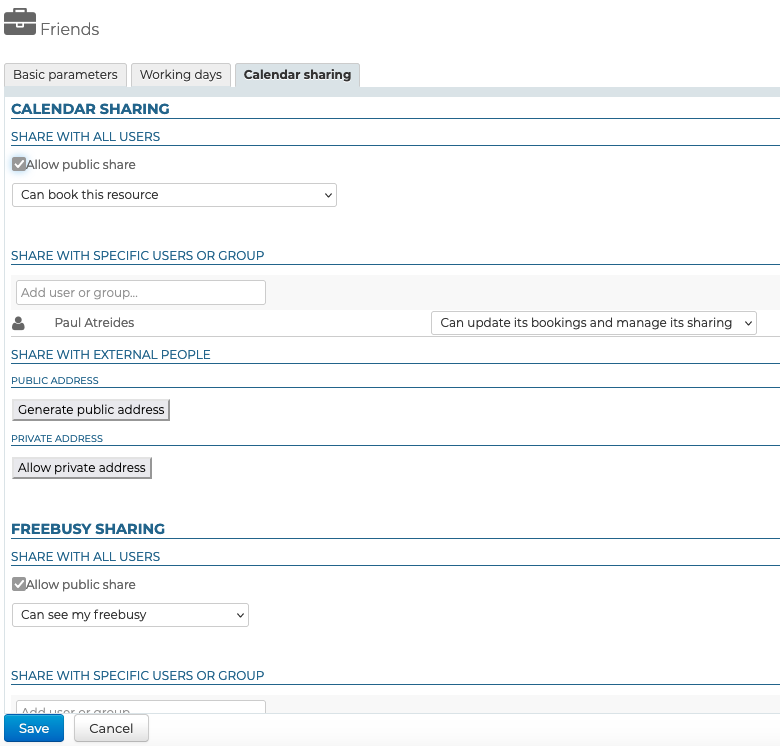Click the Calendar Sharing section heading

tap(90, 109)
